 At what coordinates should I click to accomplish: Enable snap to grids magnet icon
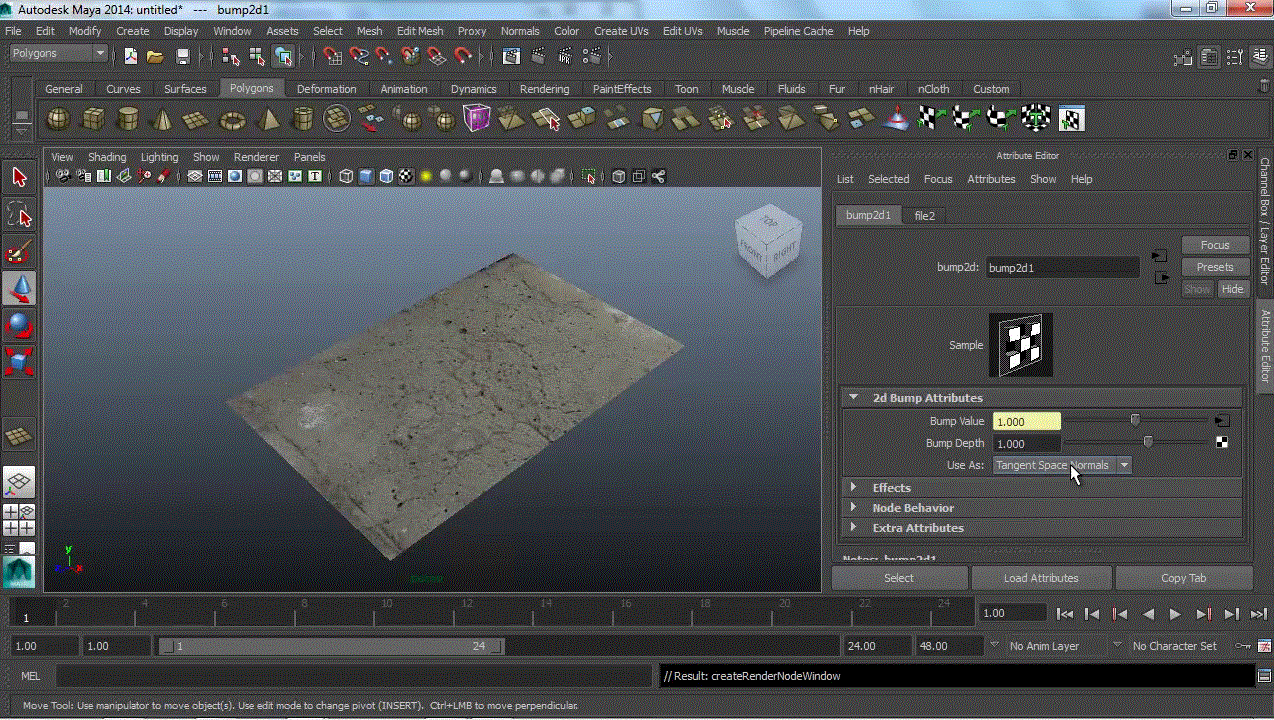(333, 56)
